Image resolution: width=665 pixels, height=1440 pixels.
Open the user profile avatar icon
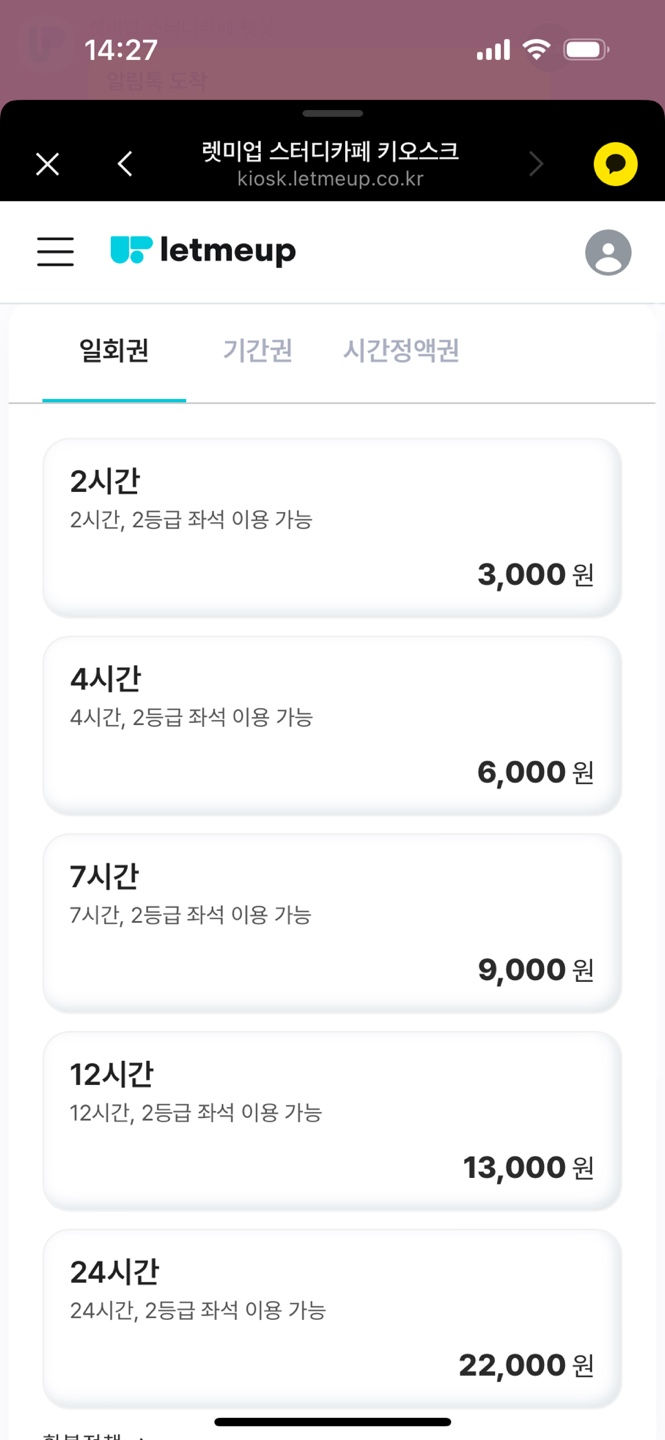point(608,252)
